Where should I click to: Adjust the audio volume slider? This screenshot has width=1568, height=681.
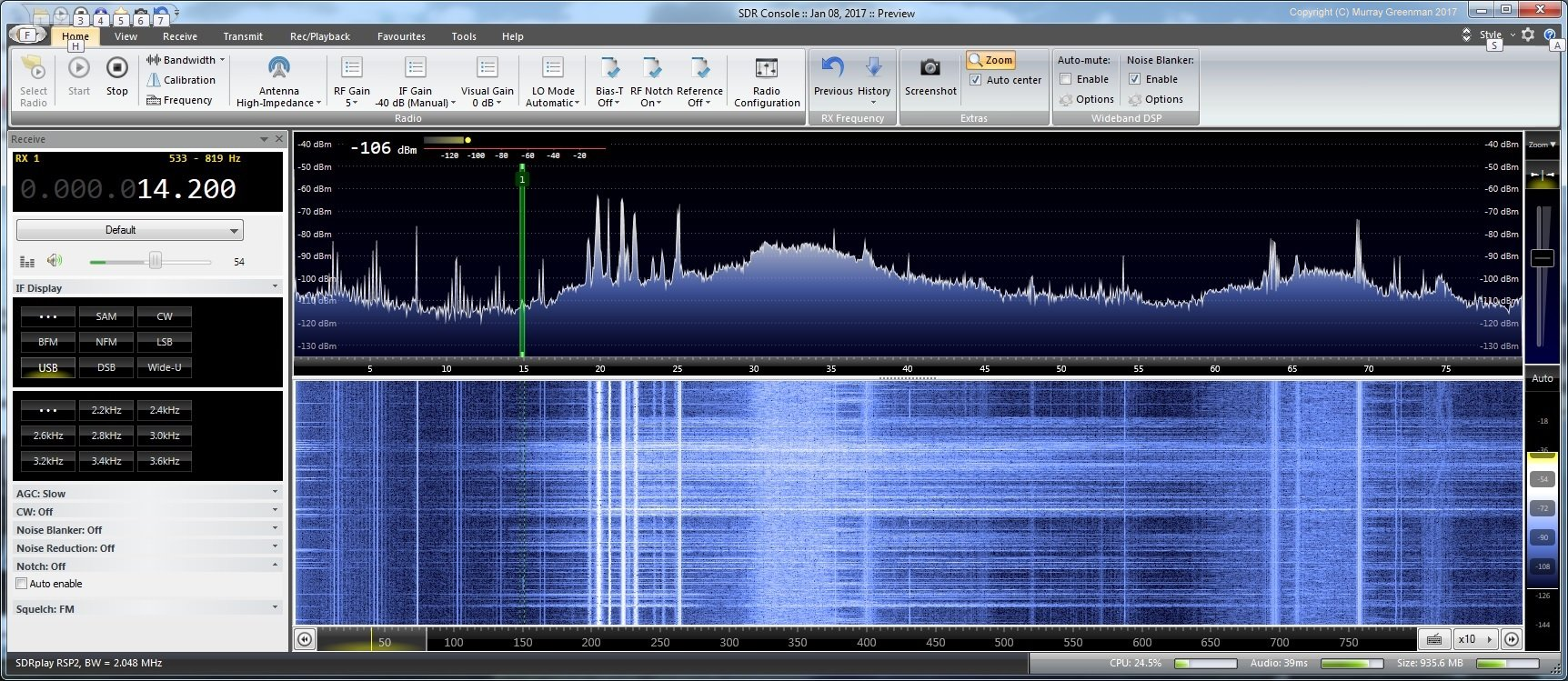[155, 262]
